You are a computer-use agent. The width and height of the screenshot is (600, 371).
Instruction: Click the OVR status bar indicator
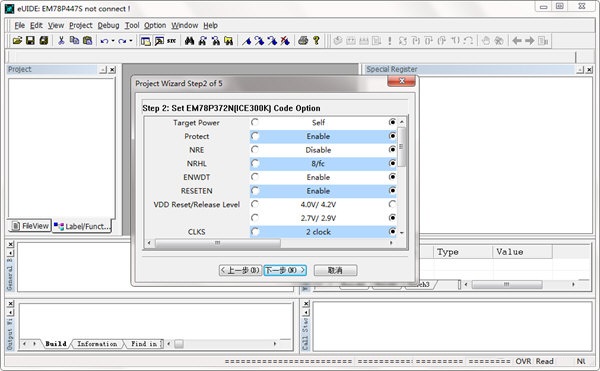[x=523, y=361]
